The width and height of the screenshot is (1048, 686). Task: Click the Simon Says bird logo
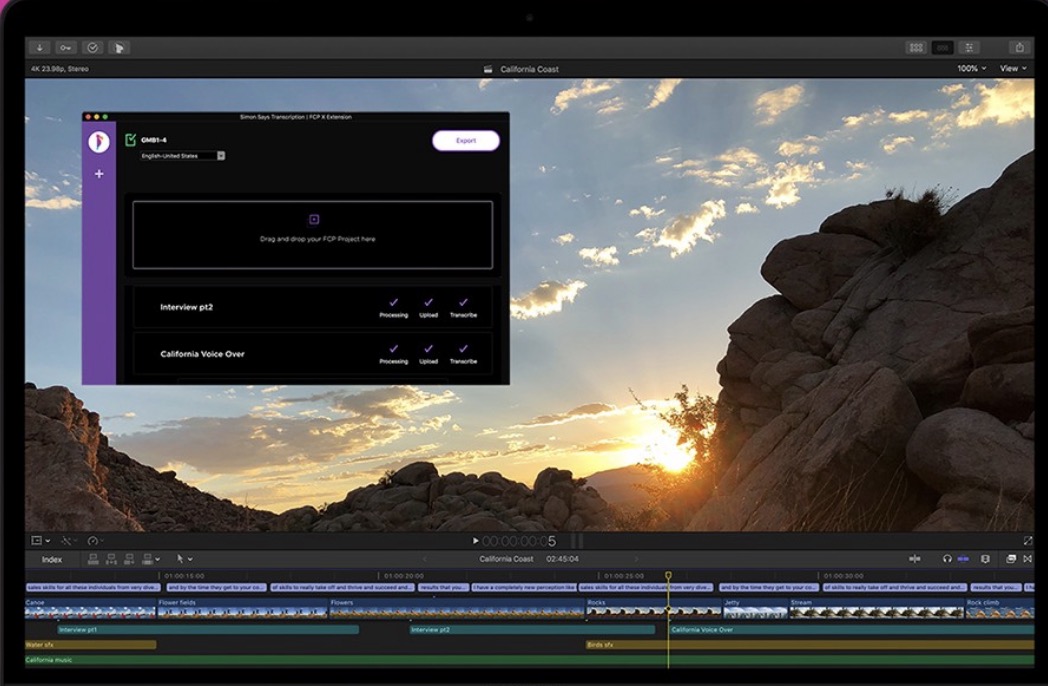tap(99, 142)
